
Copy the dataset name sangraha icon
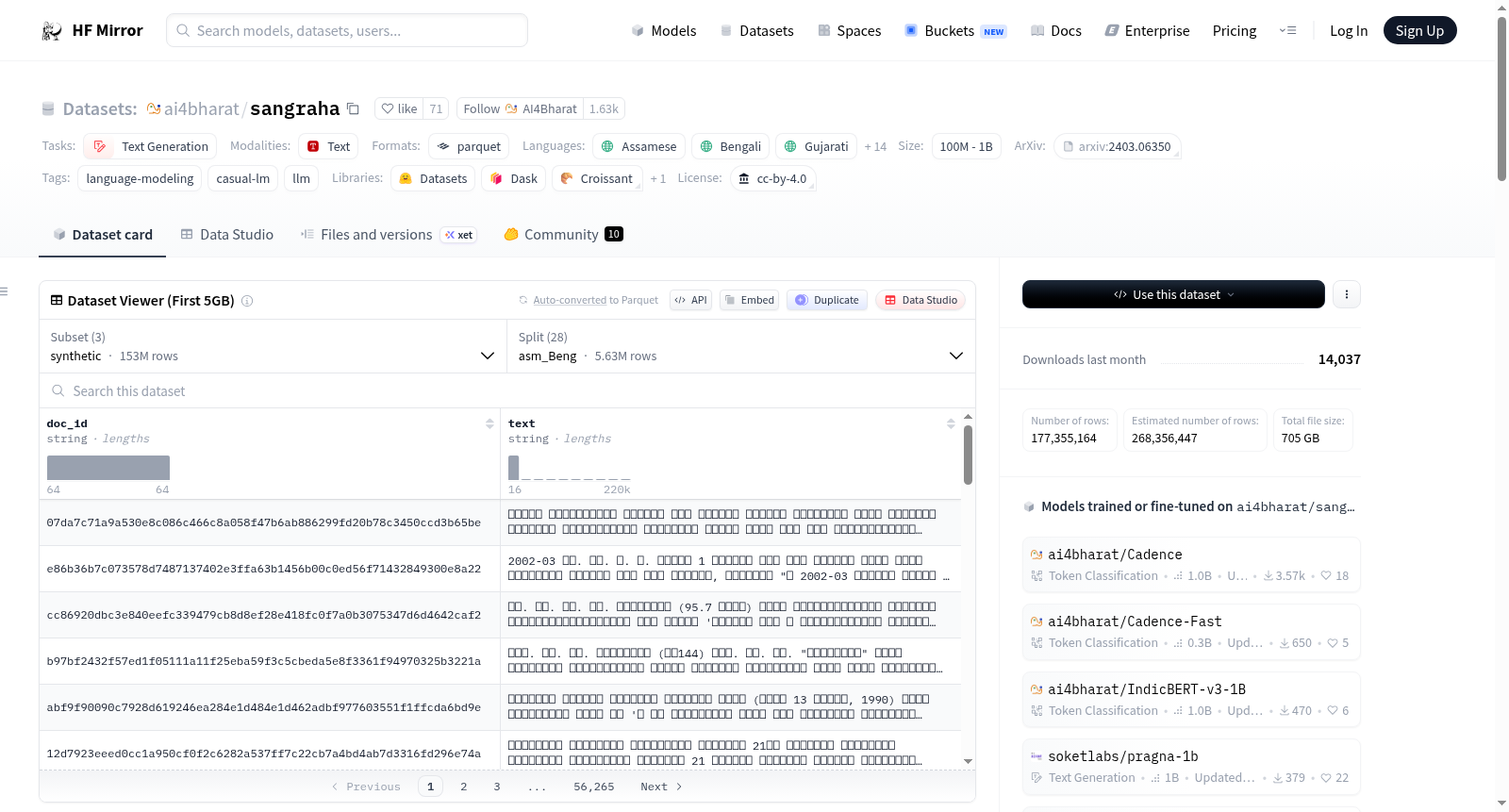(353, 108)
